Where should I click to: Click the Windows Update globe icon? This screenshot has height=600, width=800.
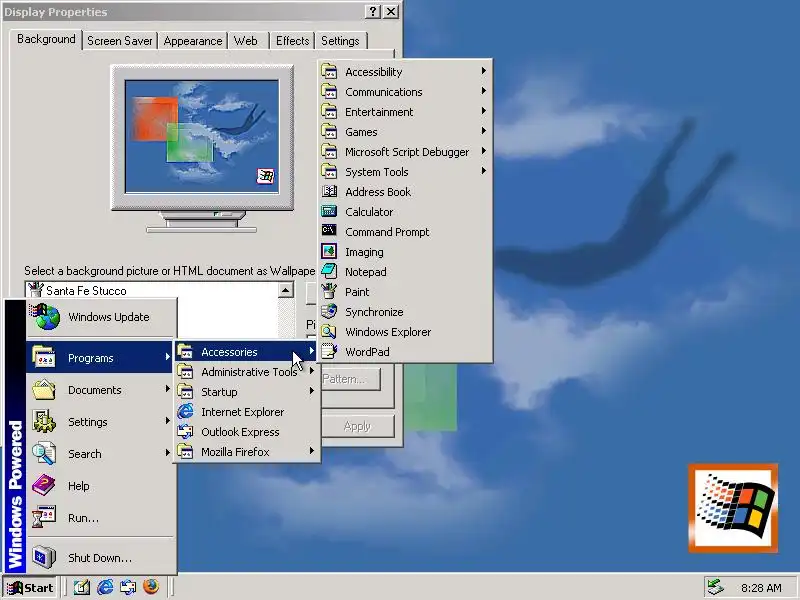pyautogui.click(x=45, y=316)
